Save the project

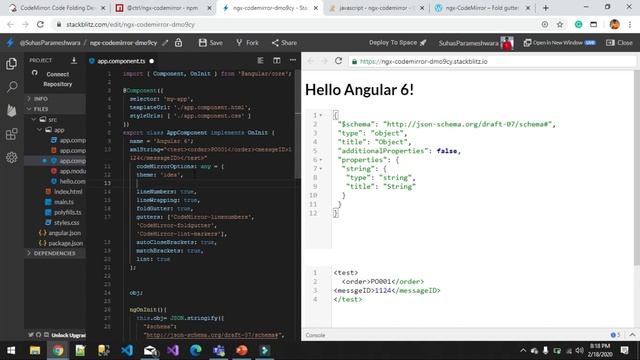(211, 42)
